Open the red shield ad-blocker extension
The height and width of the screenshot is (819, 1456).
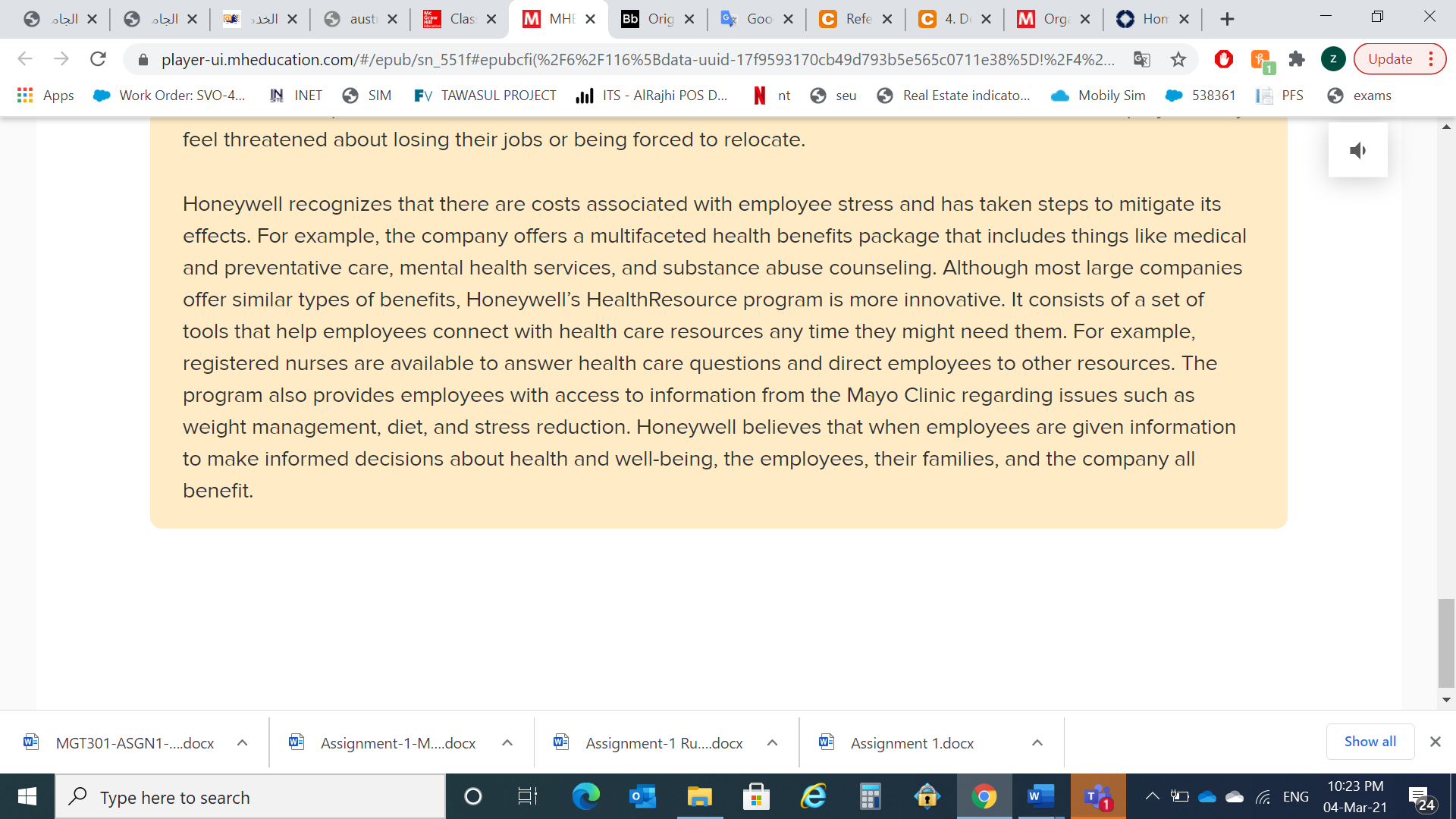pyautogui.click(x=1223, y=59)
